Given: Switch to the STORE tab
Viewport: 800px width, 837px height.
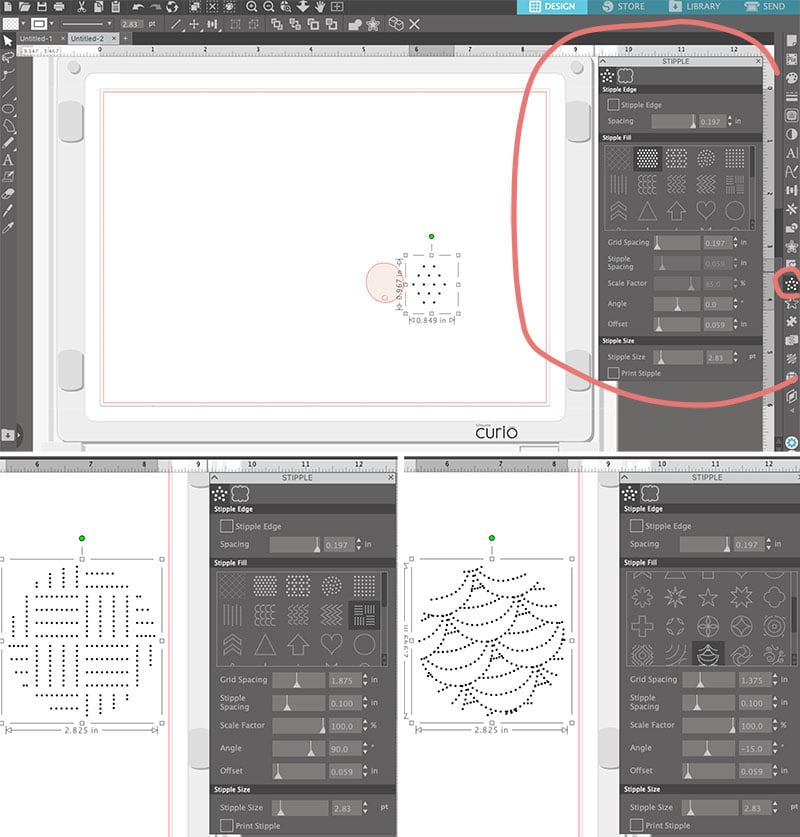Looking at the screenshot, I should pos(623,6).
